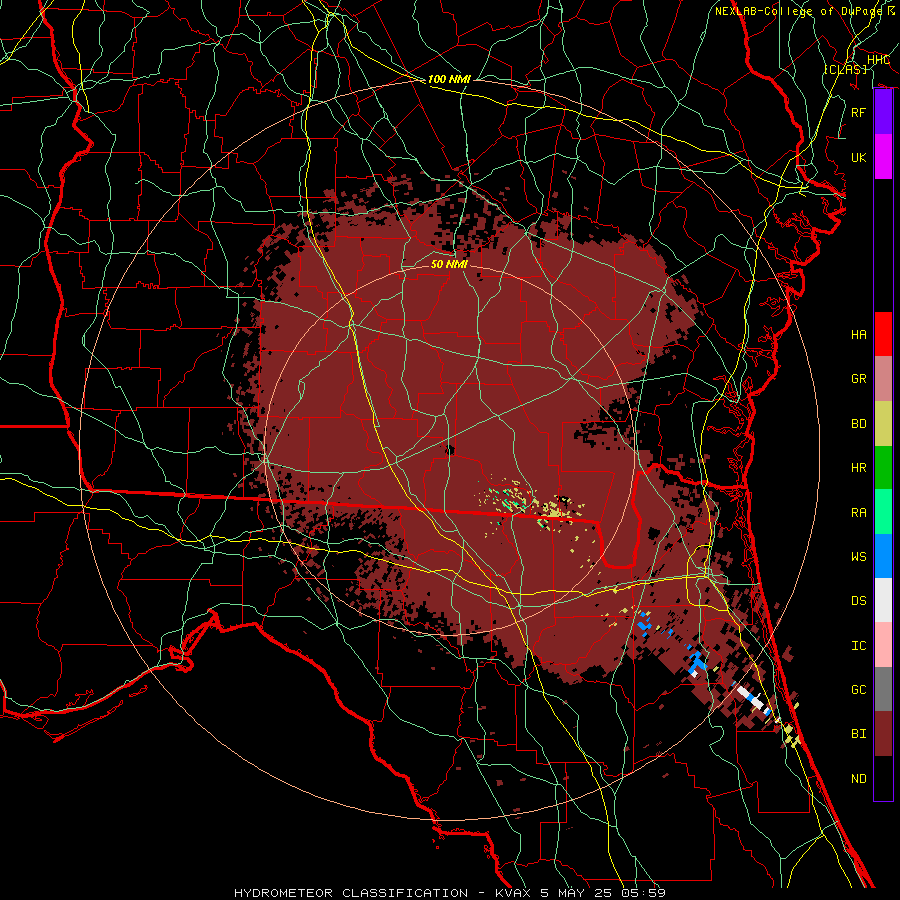Click the 50 NMI range ring label

pos(449,264)
